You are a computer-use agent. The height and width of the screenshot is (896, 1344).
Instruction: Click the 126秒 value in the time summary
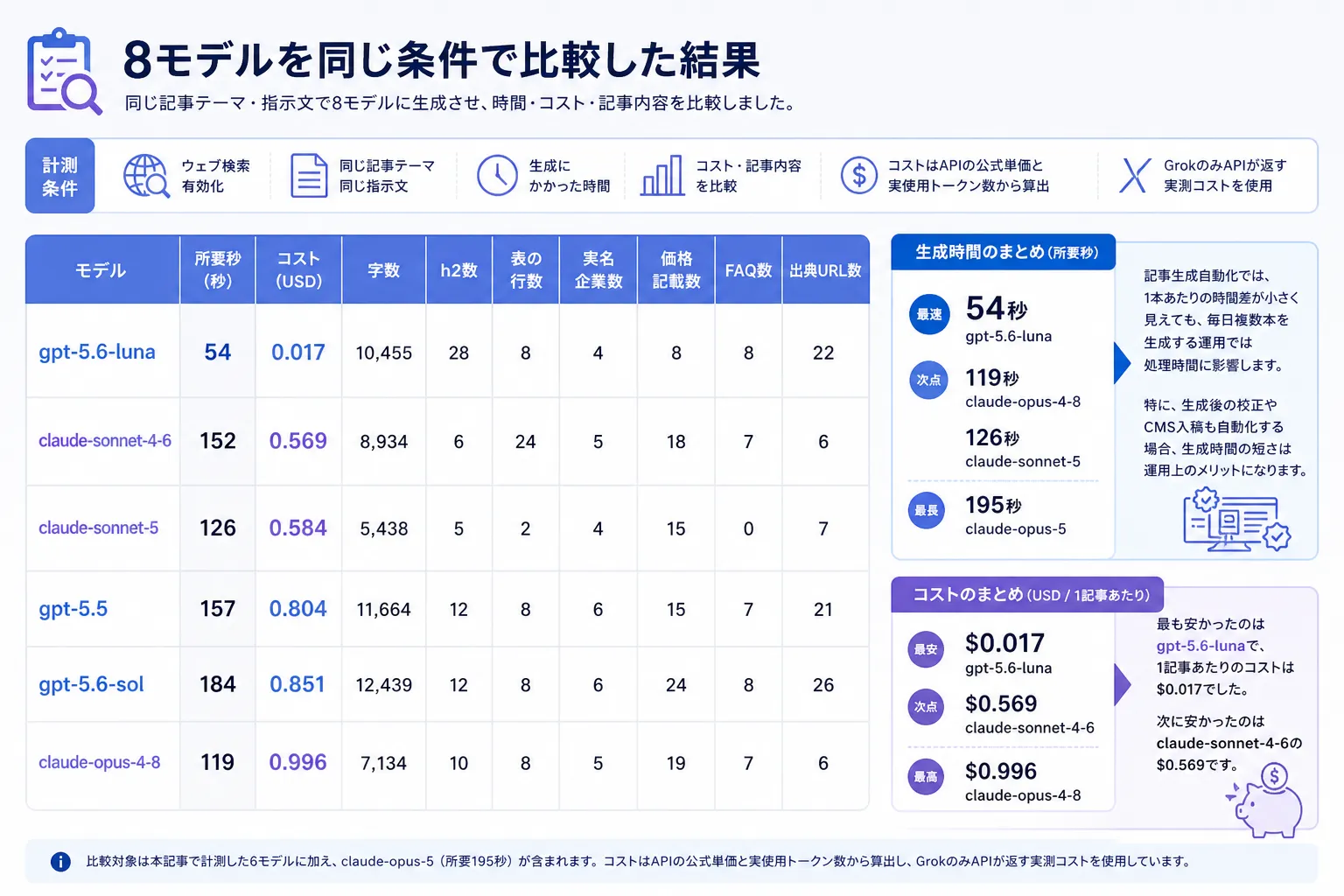[992, 437]
